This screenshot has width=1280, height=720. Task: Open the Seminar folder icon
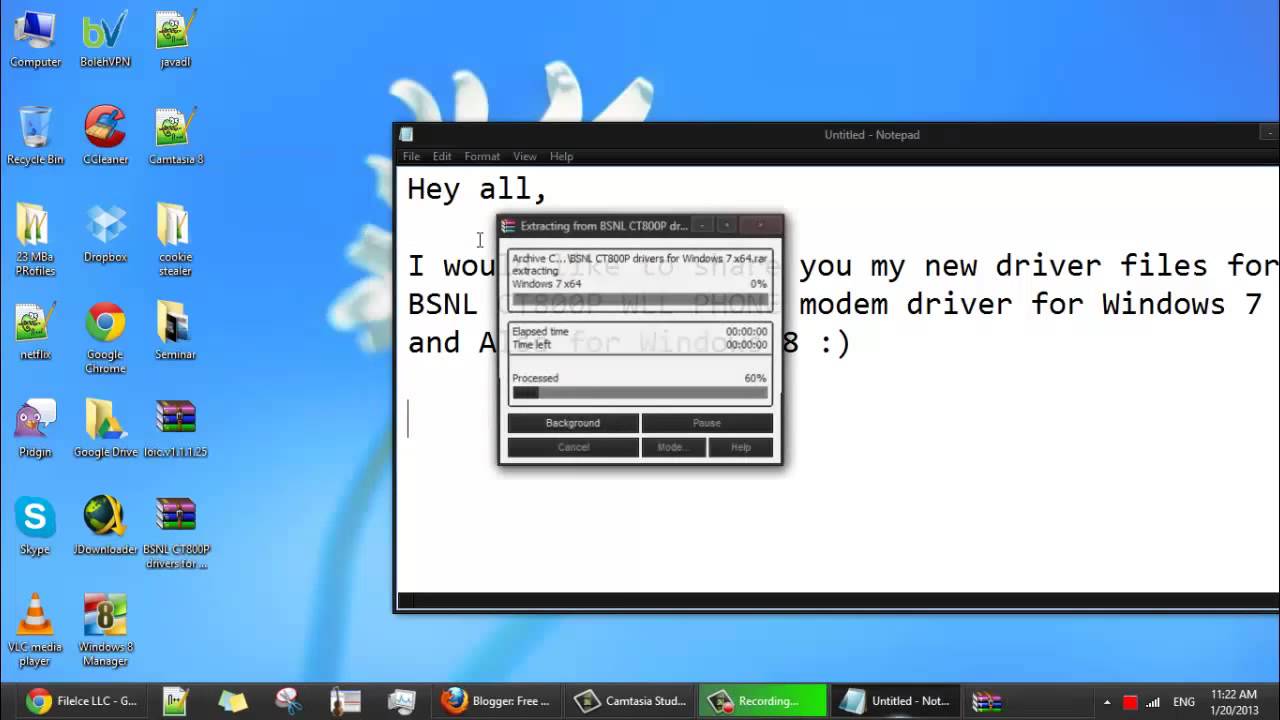tap(175, 331)
